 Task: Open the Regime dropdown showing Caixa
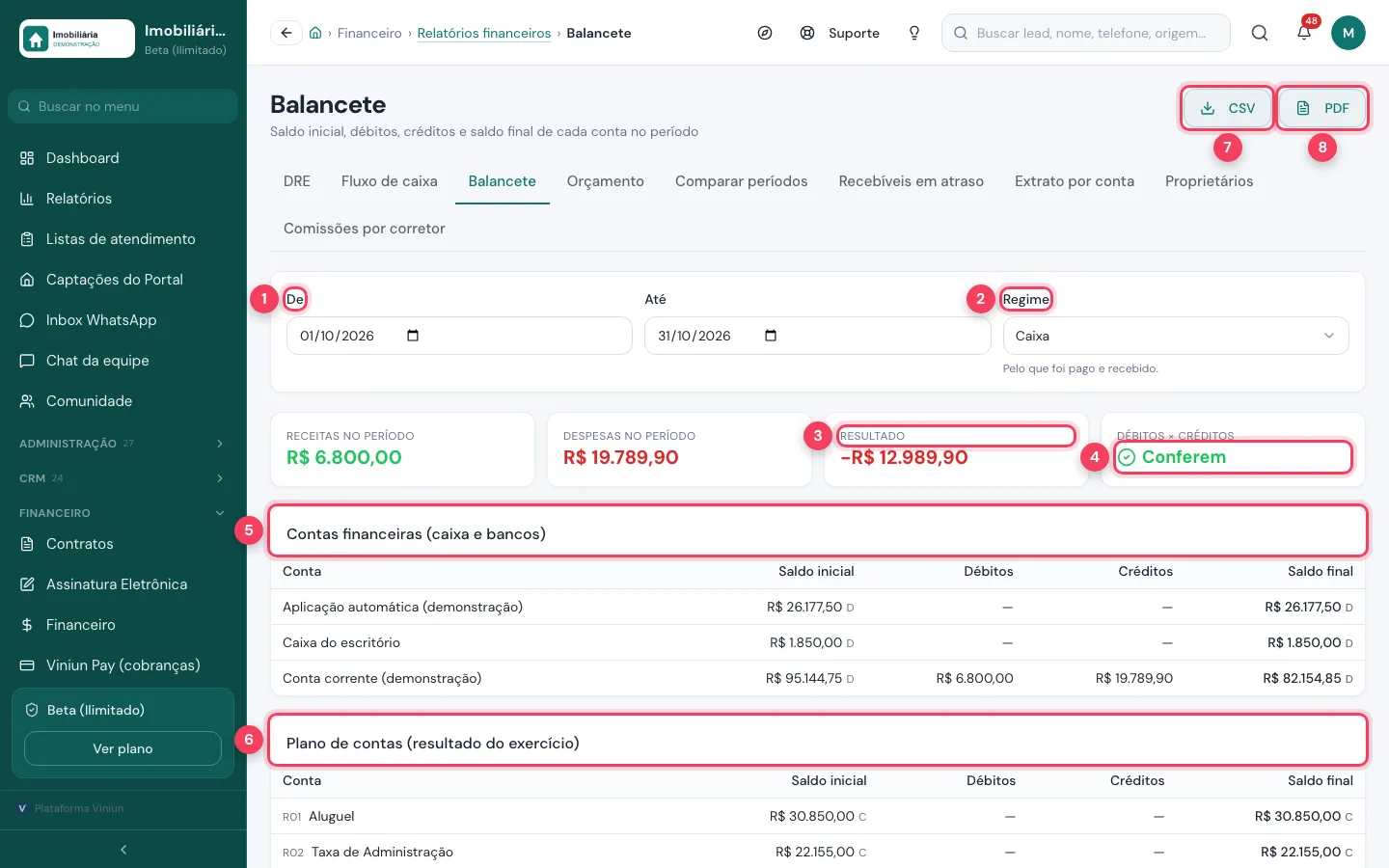point(1176,336)
